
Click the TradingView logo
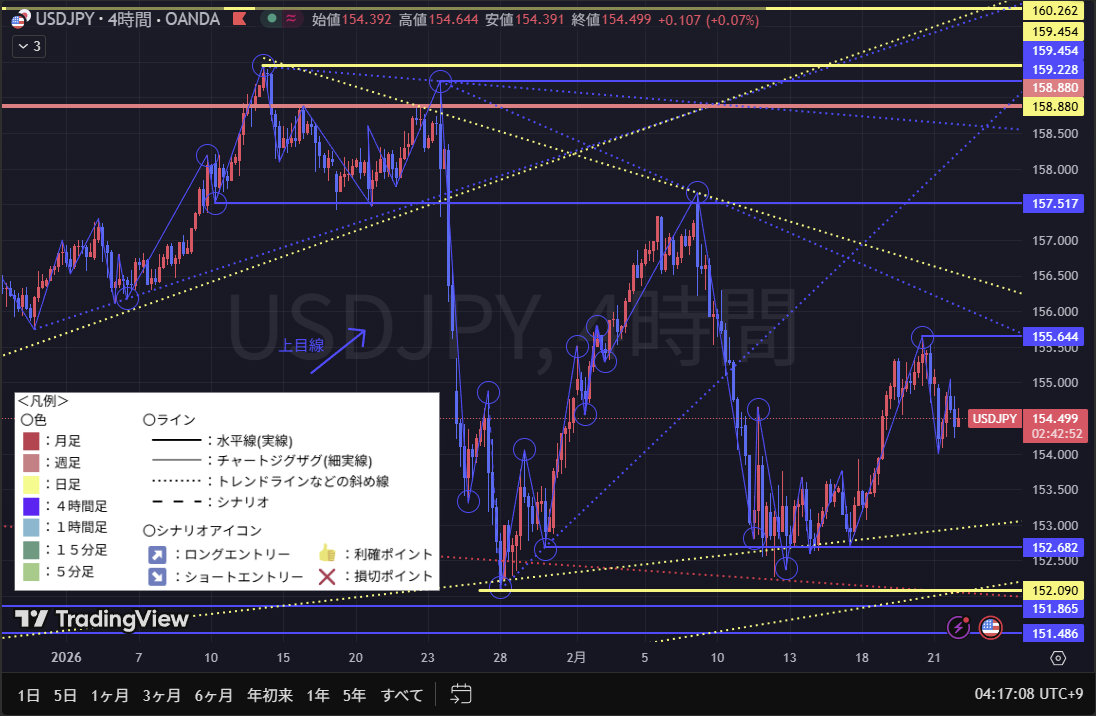pos(102,620)
